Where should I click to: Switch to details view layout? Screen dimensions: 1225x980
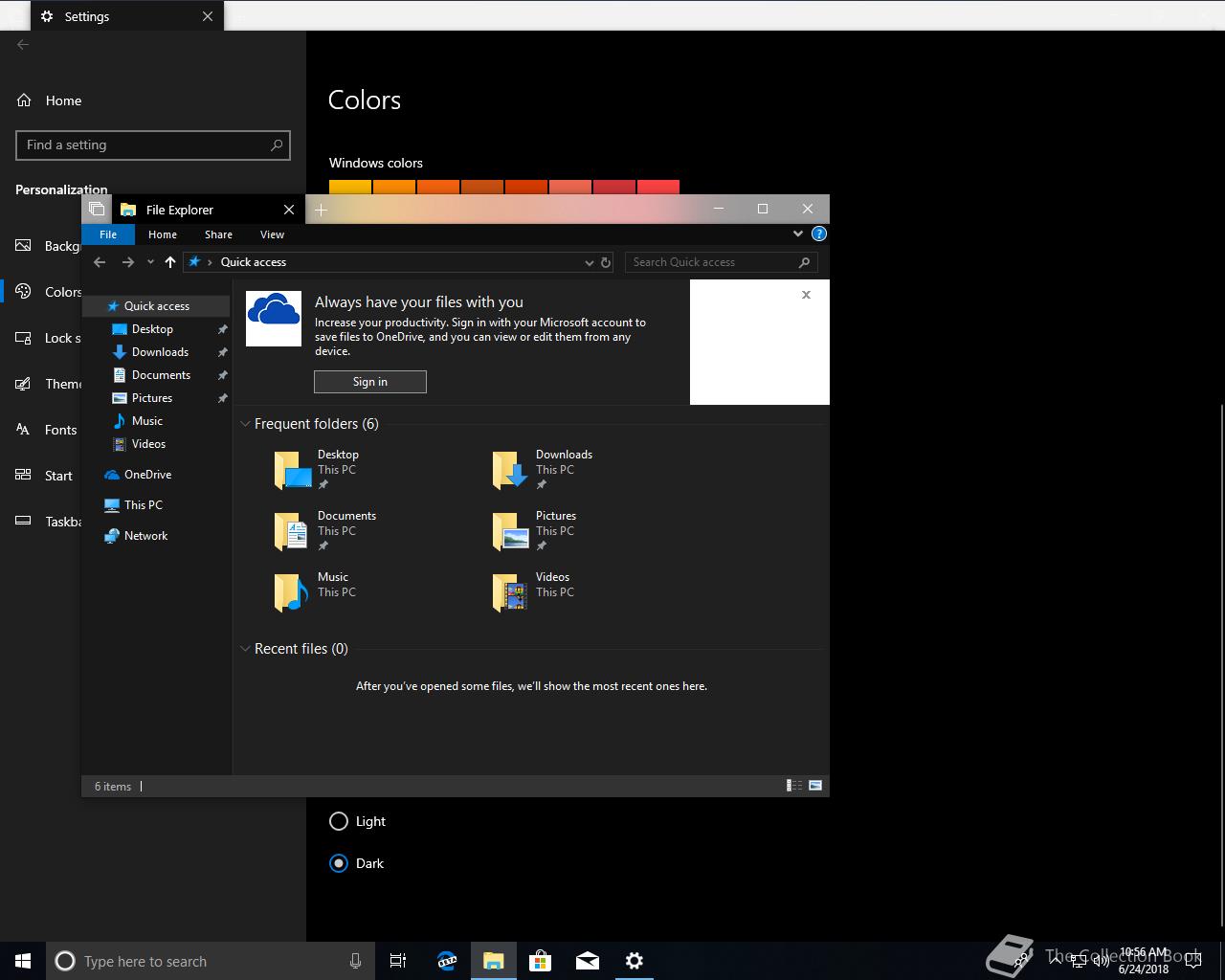click(794, 786)
